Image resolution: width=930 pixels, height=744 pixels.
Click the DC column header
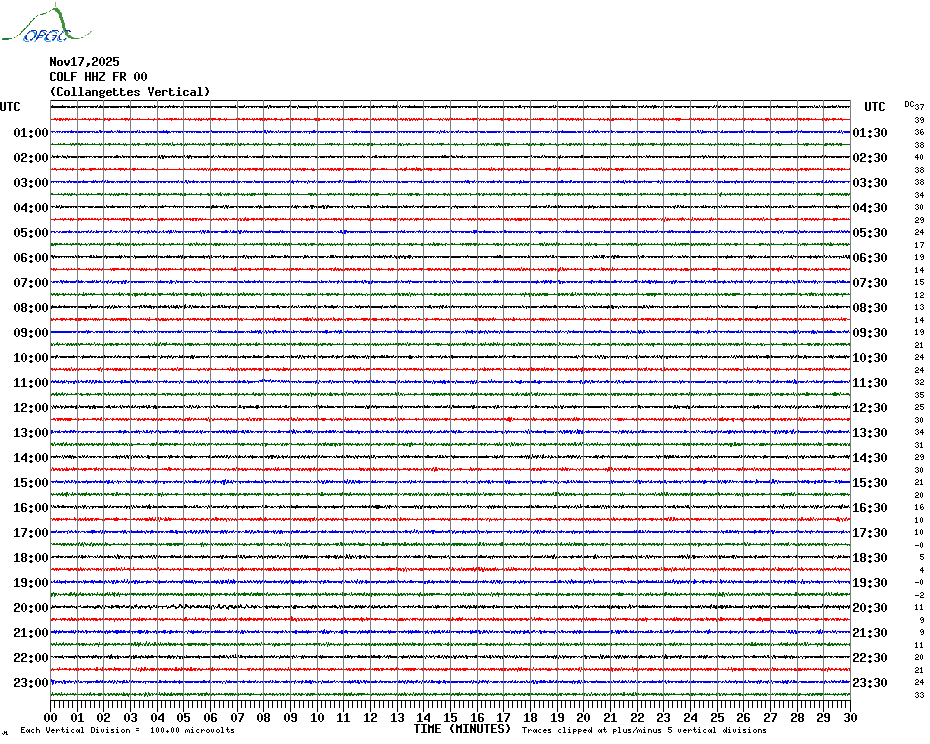tap(909, 104)
